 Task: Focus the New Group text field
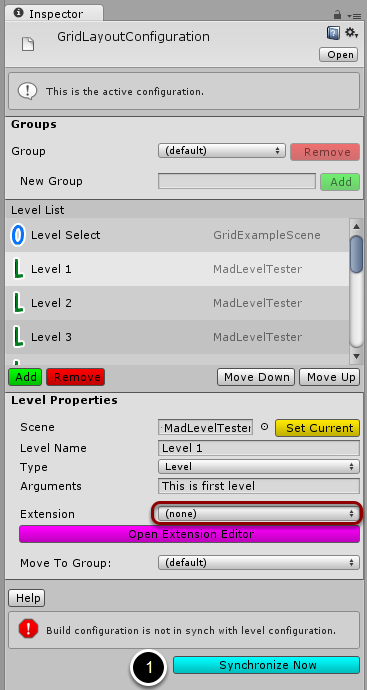point(237,181)
